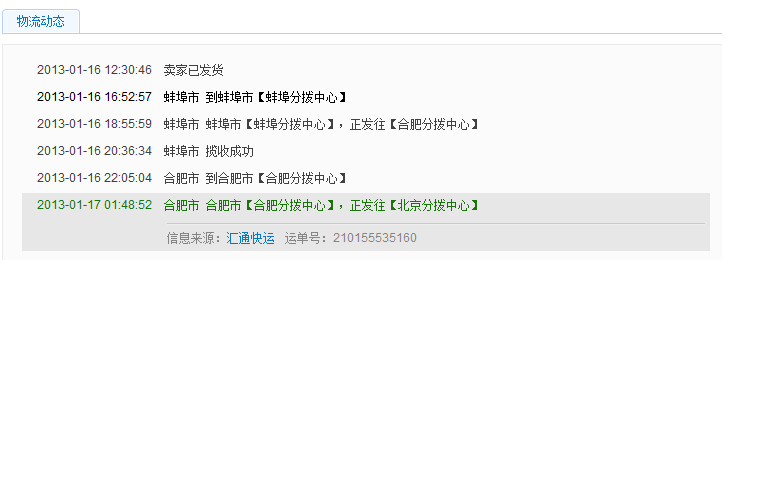Click green timestamp 2013-01-17 01:48:52
Screen dimensions: 768x480
95,205
